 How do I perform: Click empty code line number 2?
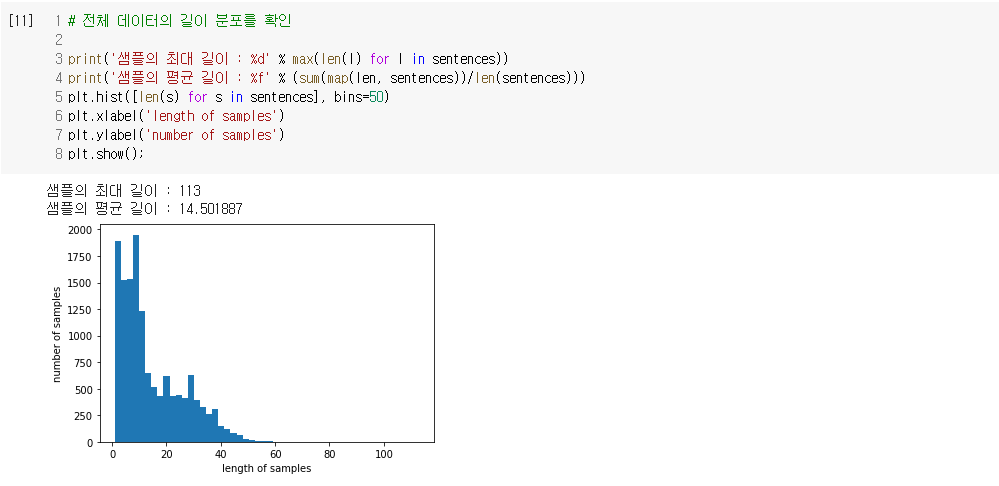59,39
